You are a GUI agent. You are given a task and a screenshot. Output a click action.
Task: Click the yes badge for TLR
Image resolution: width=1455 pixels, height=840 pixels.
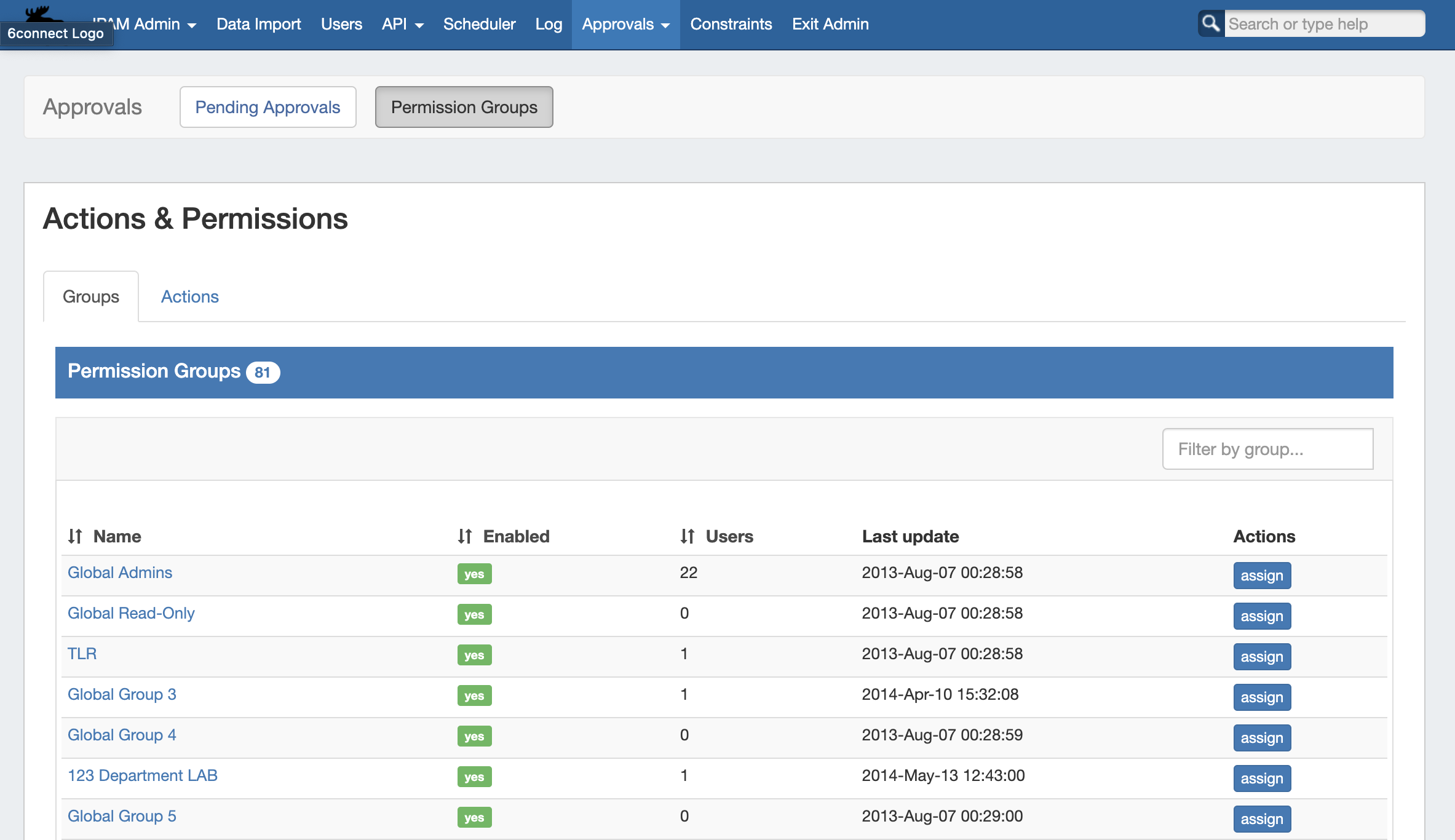[x=474, y=655]
